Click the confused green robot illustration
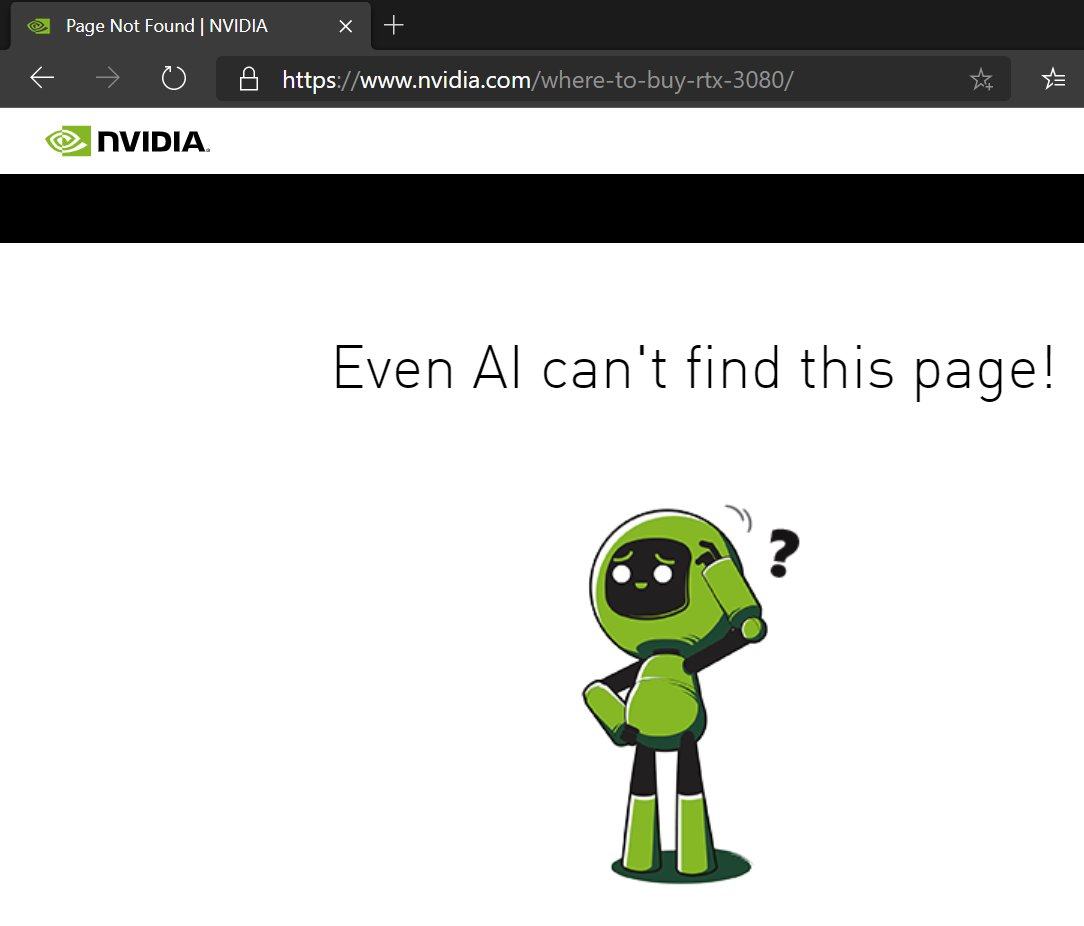 tap(691, 694)
